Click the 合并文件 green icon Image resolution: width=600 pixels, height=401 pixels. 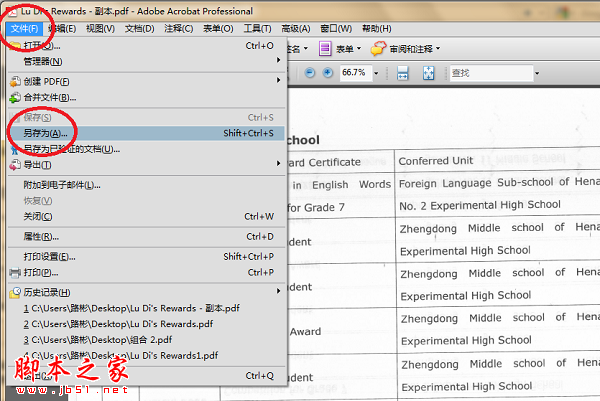(x=15, y=98)
